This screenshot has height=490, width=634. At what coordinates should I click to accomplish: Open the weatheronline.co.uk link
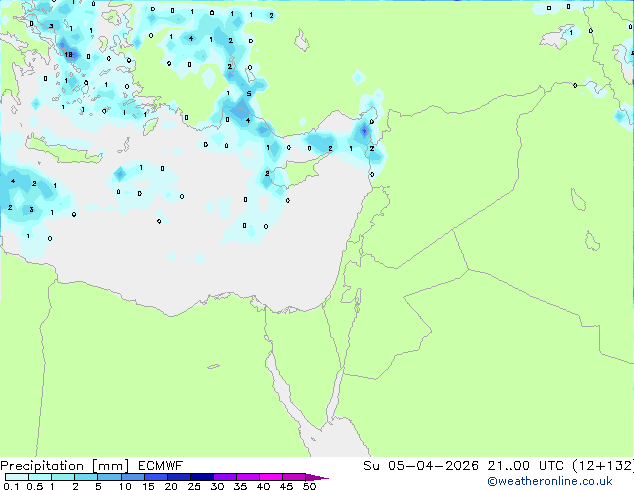tap(549, 481)
